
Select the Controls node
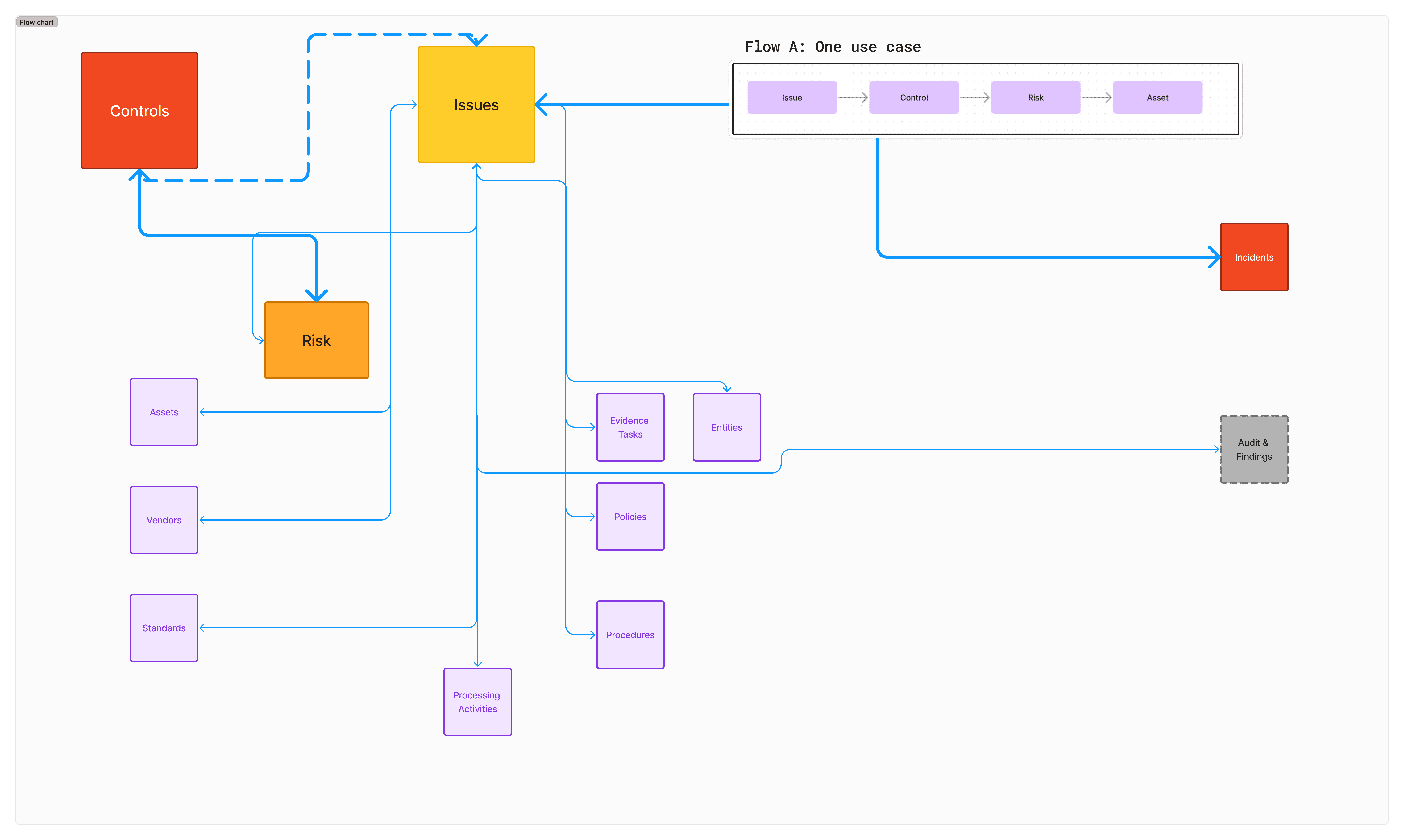[139, 110]
